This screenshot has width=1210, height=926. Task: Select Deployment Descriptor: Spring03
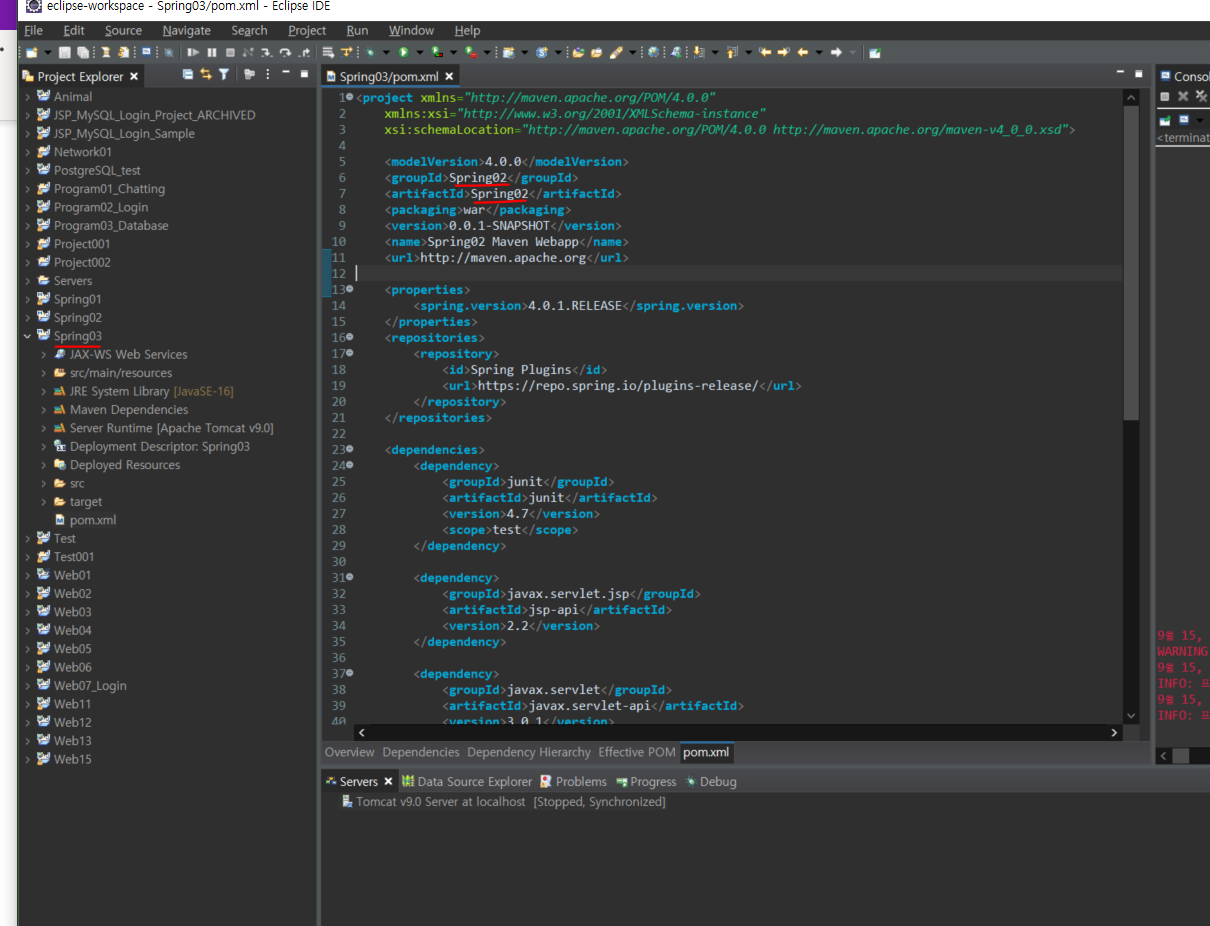(x=152, y=447)
